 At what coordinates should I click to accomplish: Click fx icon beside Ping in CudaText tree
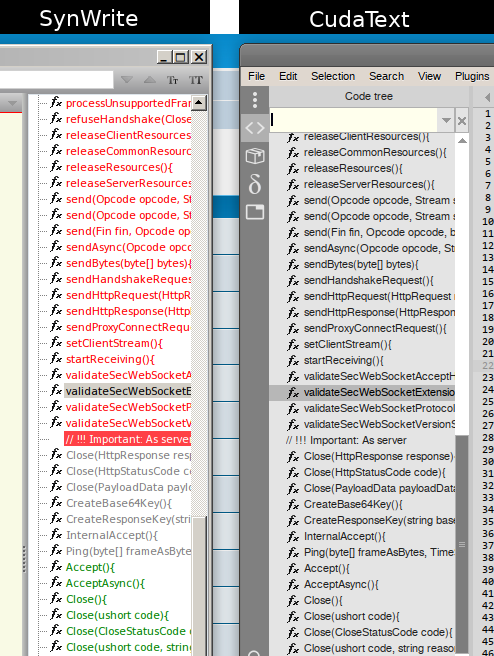293,553
